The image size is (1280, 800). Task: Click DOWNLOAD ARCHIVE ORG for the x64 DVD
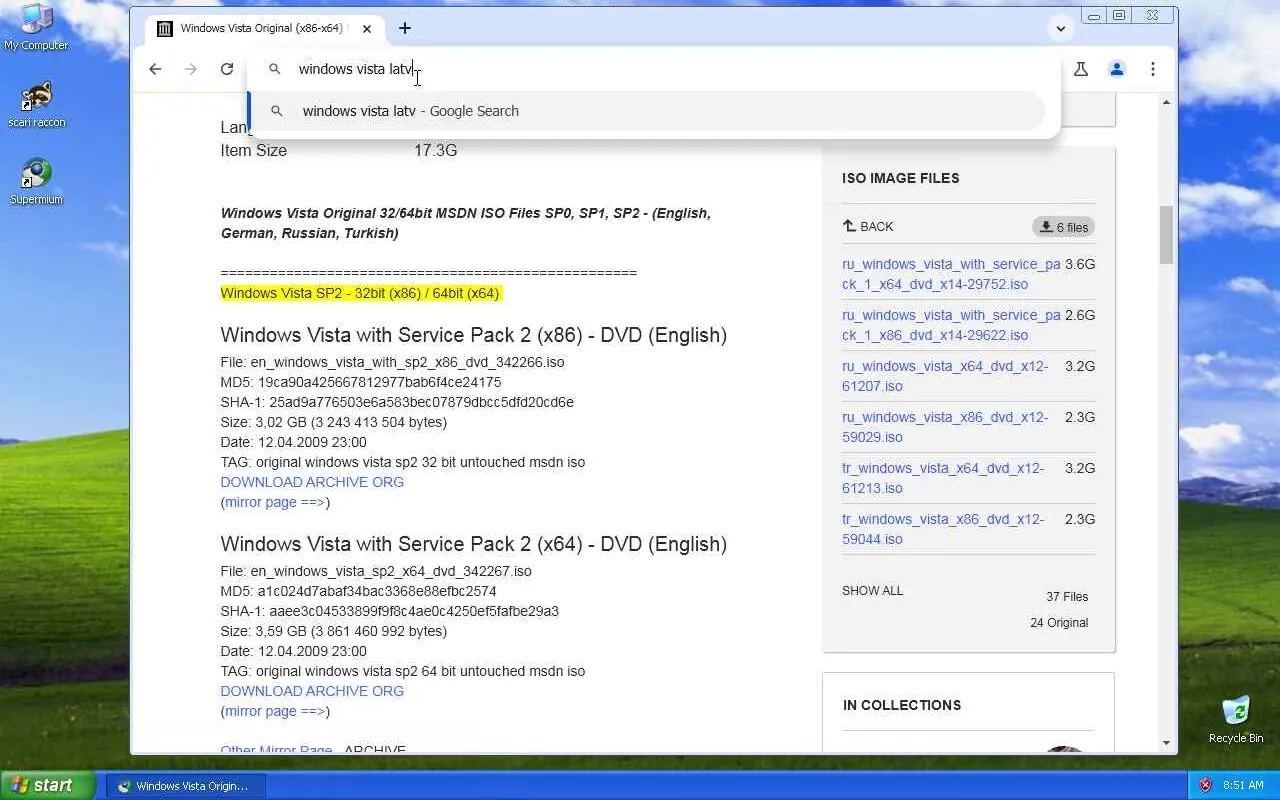pyautogui.click(x=312, y=691)
